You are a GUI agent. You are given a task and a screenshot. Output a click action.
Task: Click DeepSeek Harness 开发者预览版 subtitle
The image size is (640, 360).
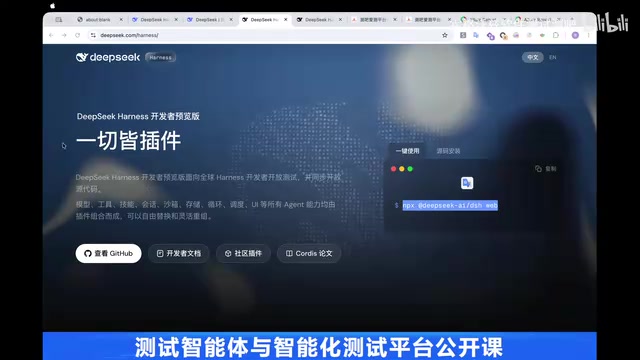coord(138,116)
